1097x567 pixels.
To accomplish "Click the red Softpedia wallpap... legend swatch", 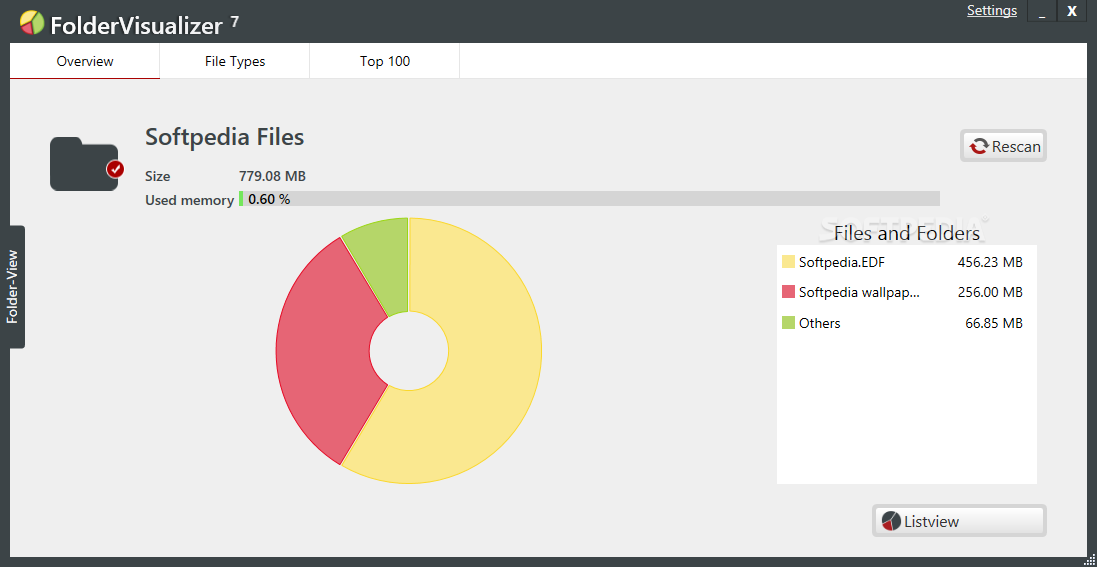I will coord(788,292).
